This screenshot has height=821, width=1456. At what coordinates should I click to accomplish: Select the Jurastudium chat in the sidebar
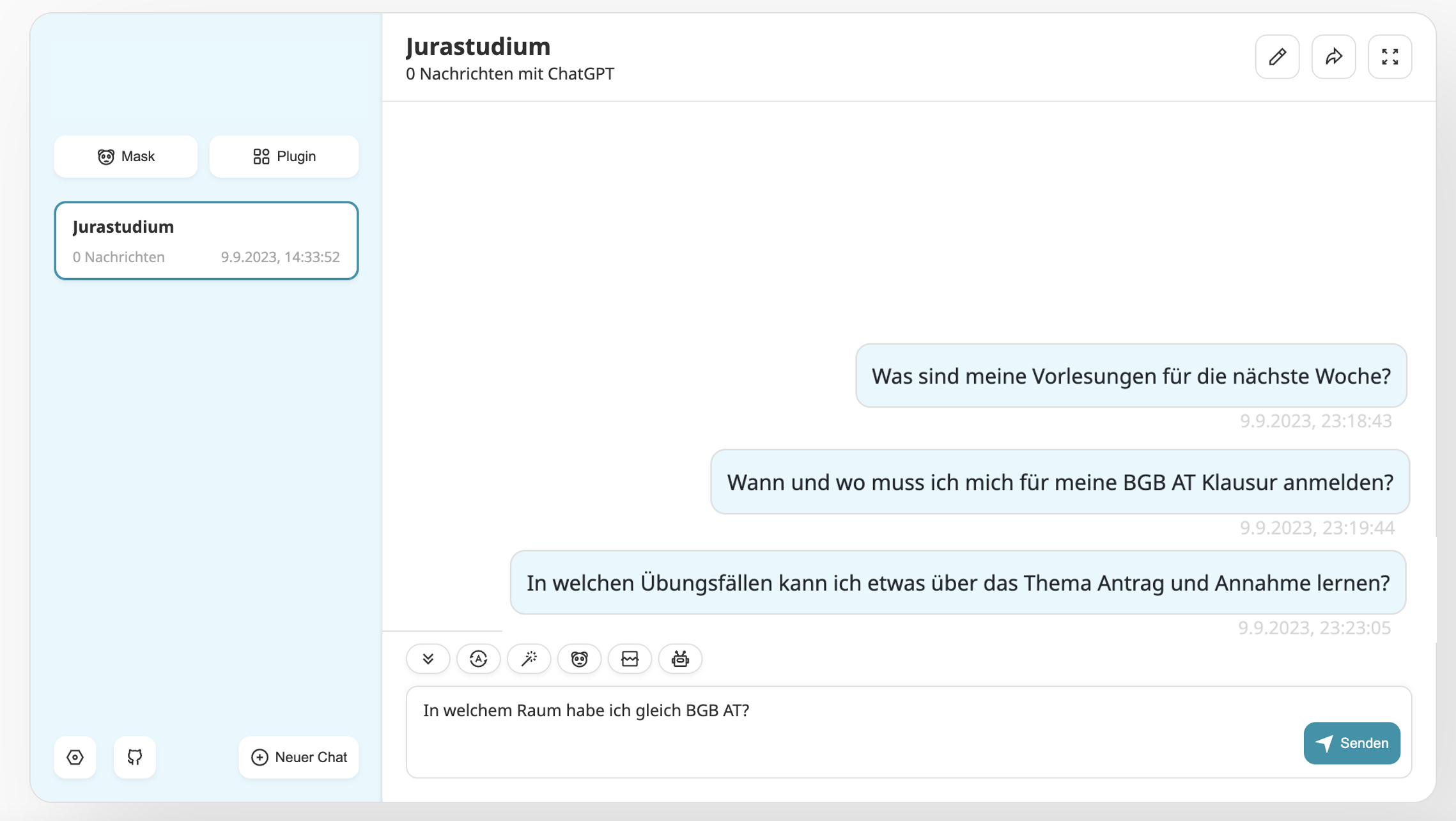[x=206, y=240]
